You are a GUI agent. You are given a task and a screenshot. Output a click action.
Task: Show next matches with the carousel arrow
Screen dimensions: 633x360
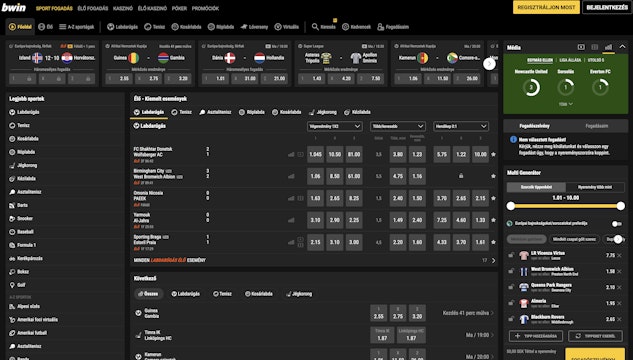click(489, 63)
